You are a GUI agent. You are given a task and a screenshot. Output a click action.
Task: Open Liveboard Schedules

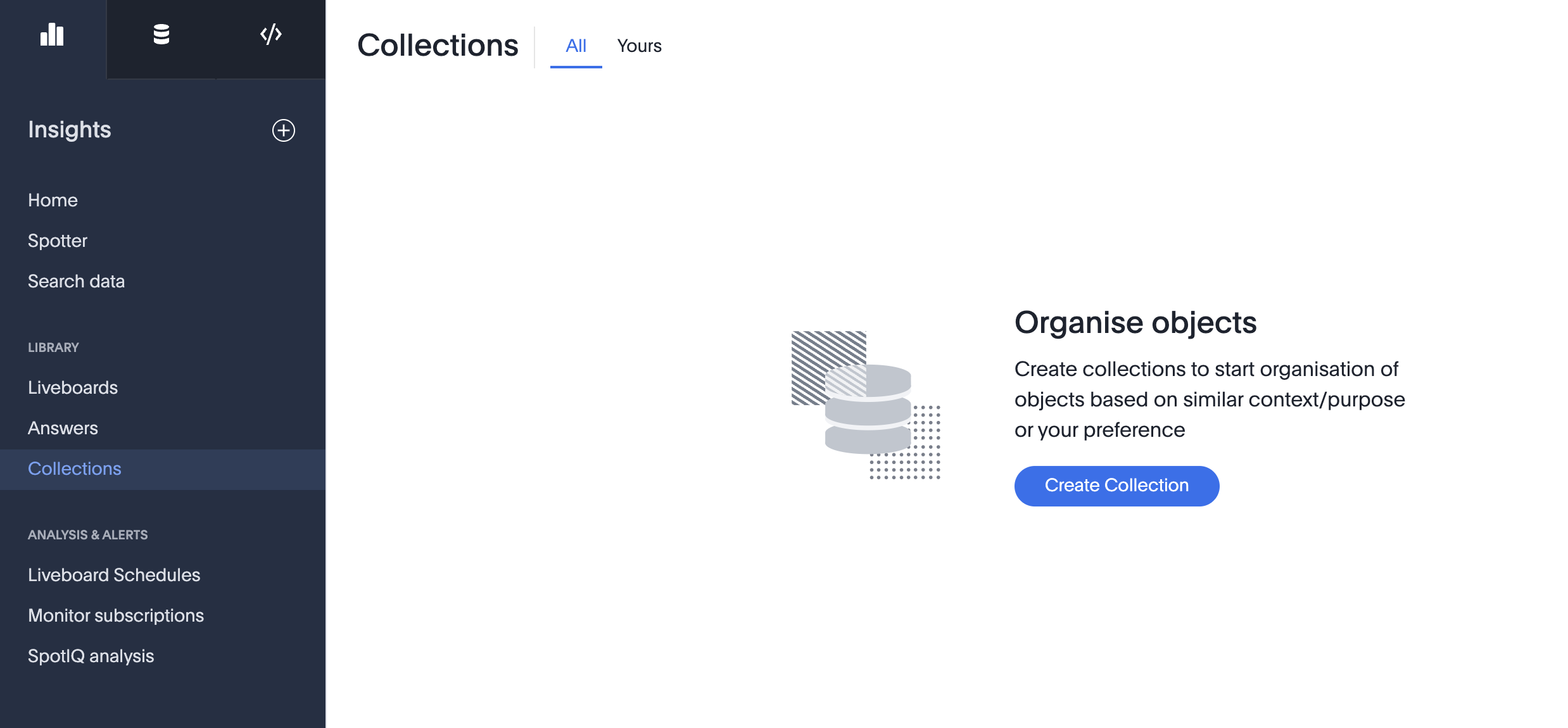coord(114,575)
